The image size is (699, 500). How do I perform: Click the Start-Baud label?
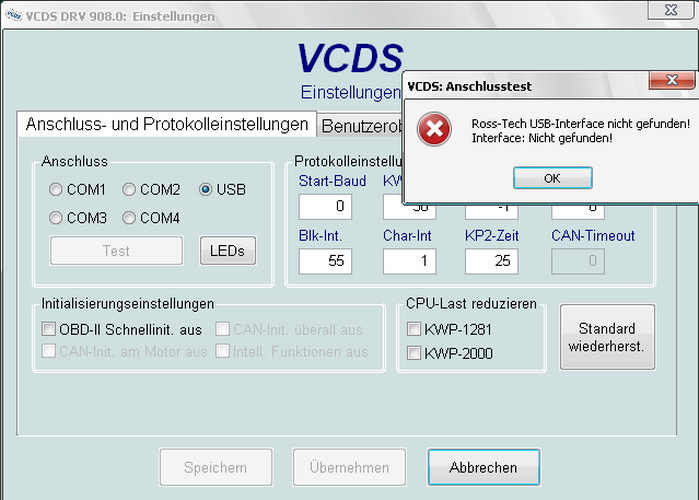click(x=332, y=181)
